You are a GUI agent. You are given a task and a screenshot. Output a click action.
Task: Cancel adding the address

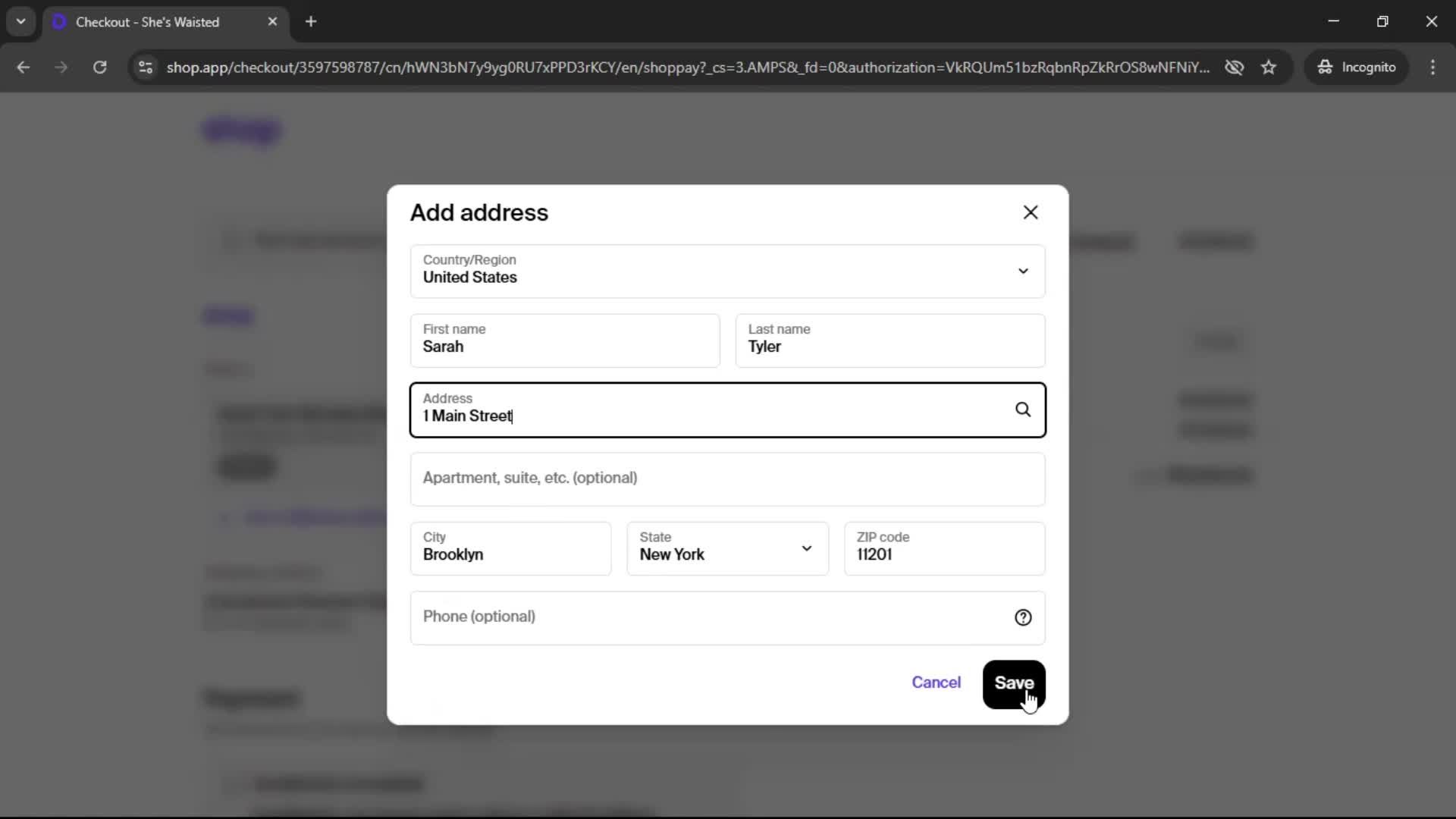tap(936, 682)
